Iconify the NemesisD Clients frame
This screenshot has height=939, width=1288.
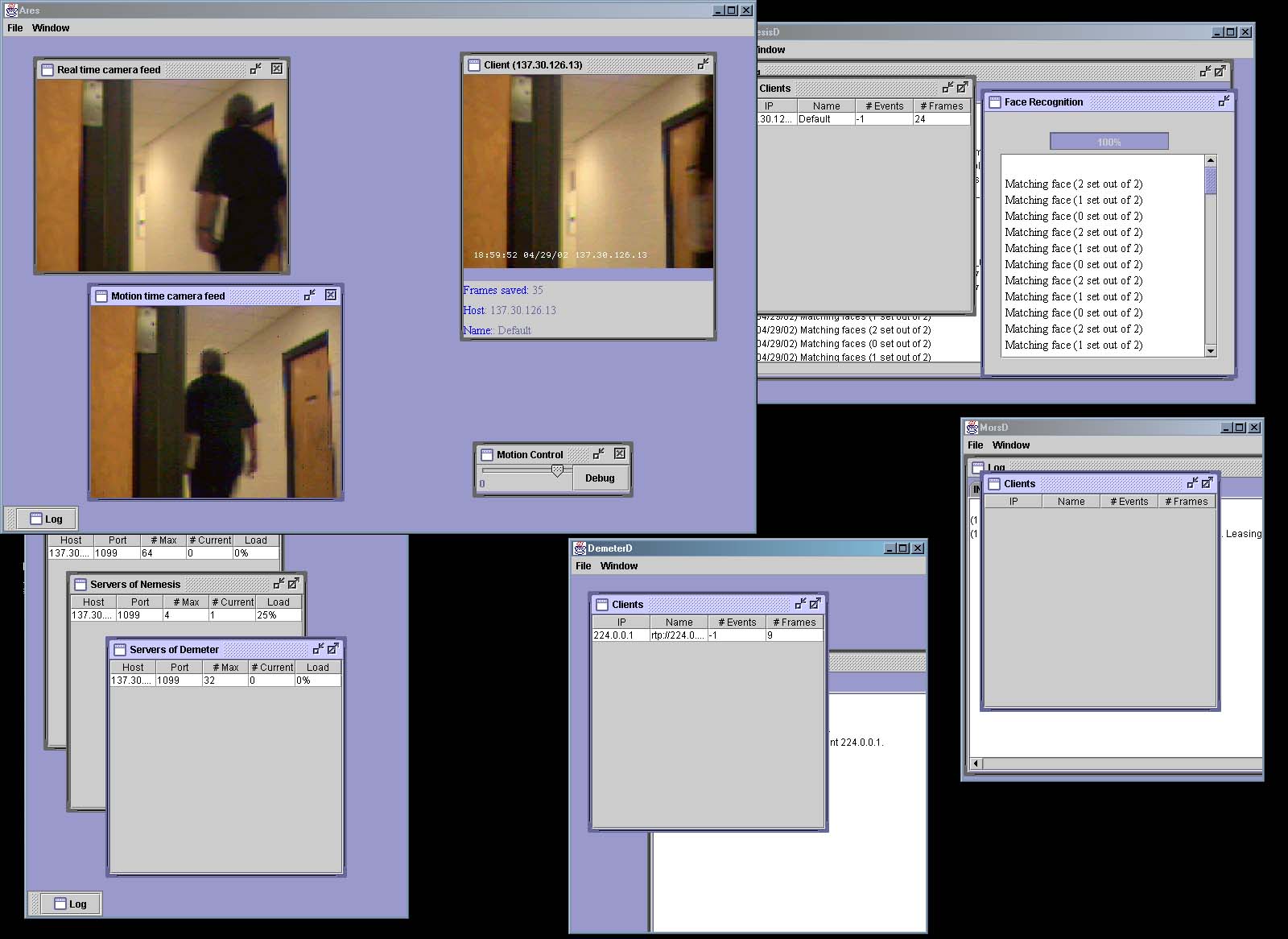(948, 88)
